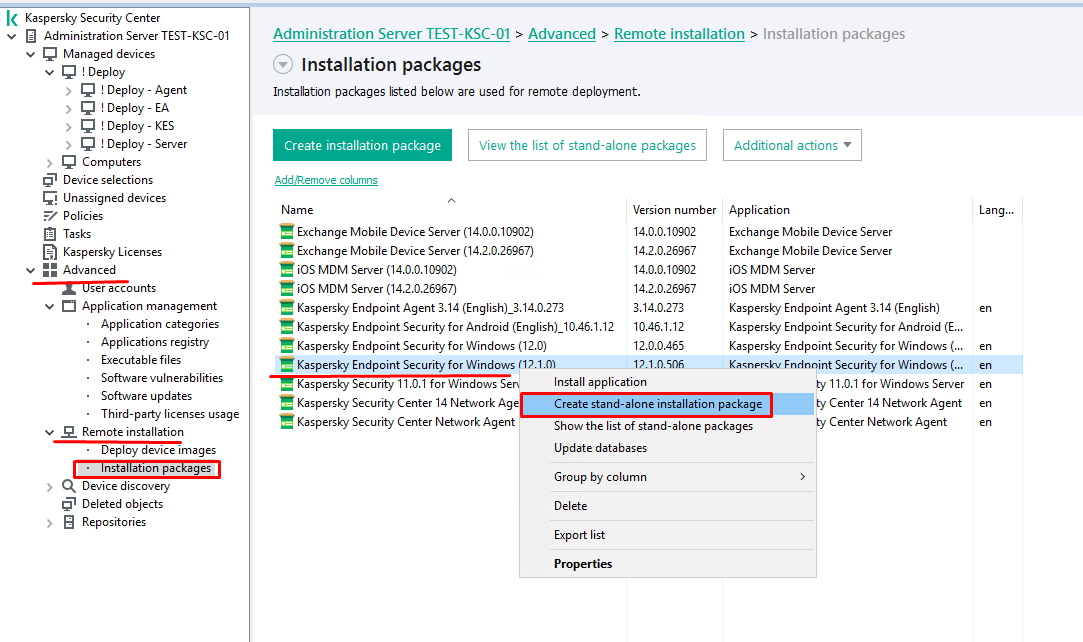Select Properties in the context menu

tap(583, 564)
